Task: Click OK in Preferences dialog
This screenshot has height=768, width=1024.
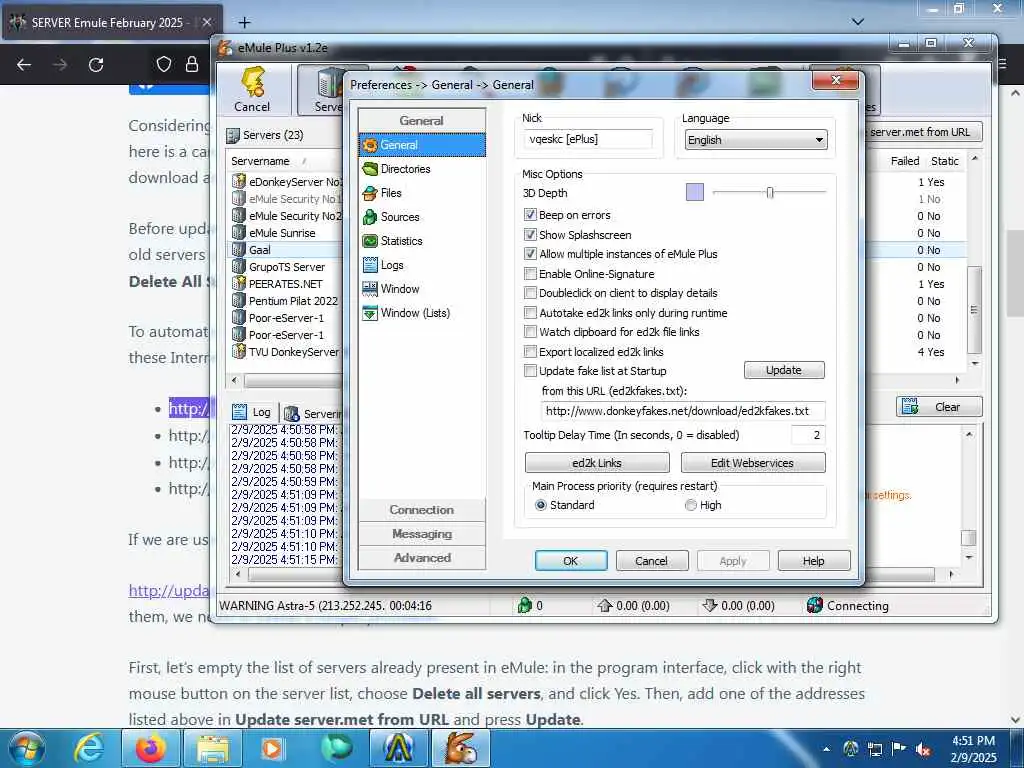Action: [x=571, y=560]
